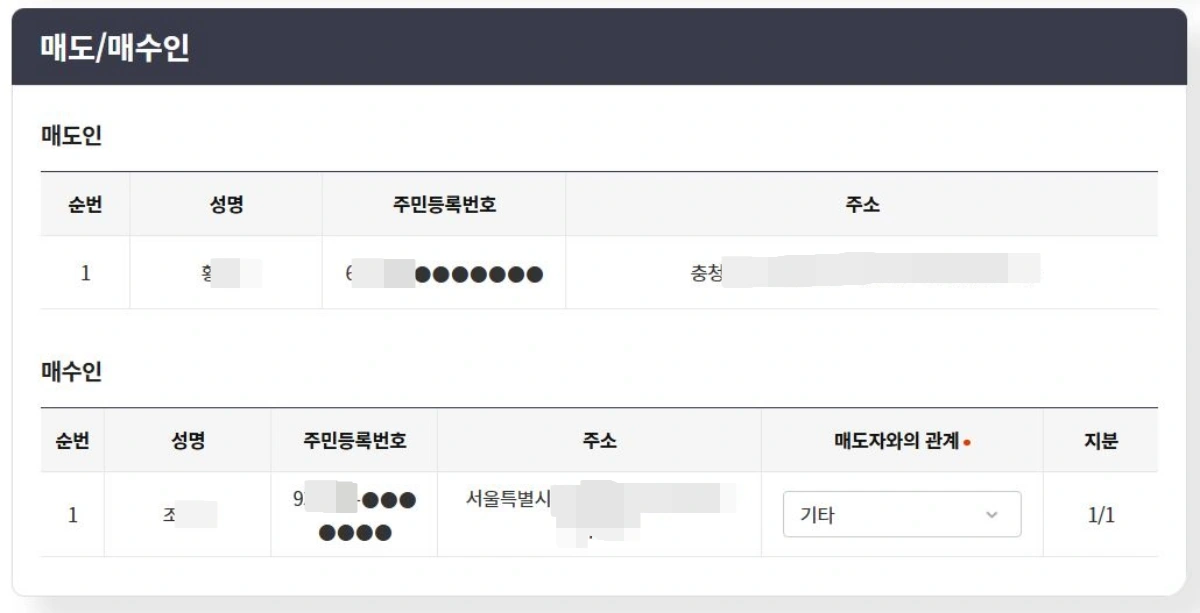Click the seller's 주민등록번호 column header

[443, 203]
